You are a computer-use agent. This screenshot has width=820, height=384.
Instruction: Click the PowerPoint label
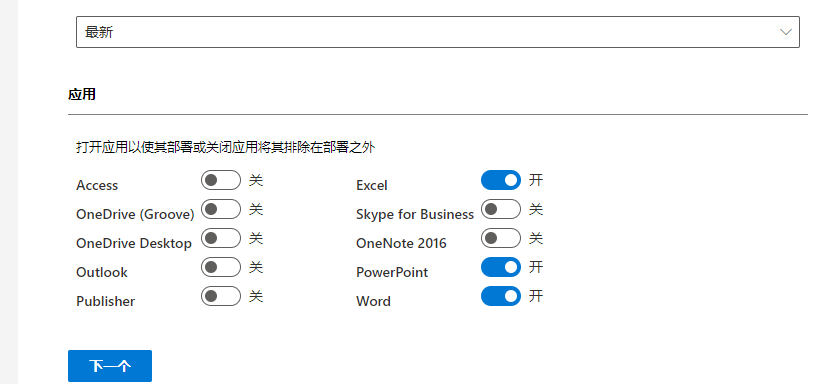click(x=392, y=272)
